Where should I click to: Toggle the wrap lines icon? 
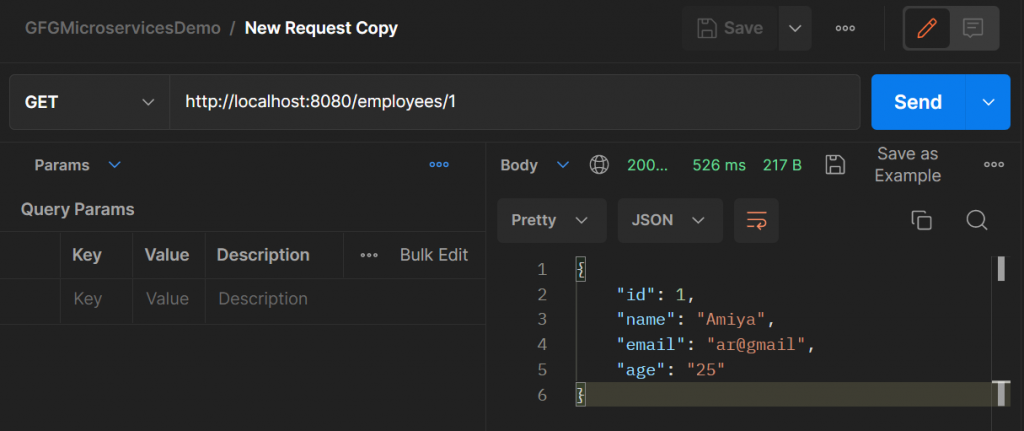756,220
